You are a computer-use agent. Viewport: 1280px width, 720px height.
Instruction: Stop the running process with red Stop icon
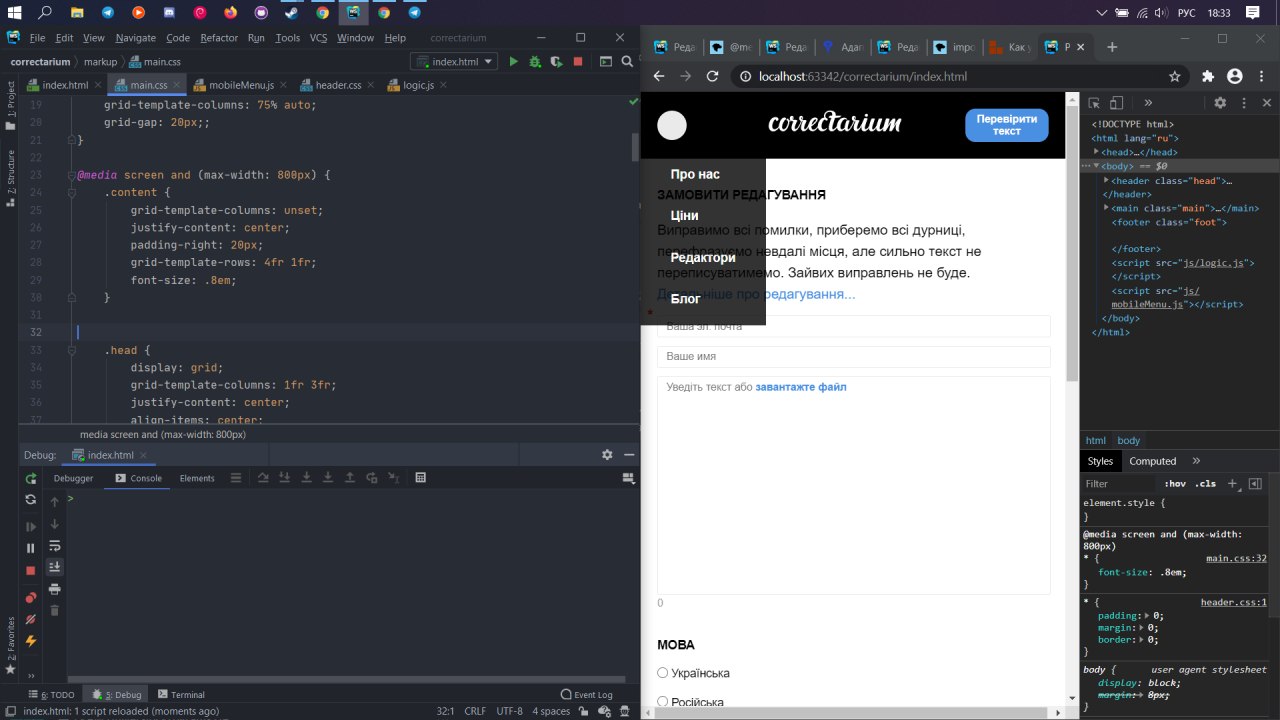(x=578, y=62)
